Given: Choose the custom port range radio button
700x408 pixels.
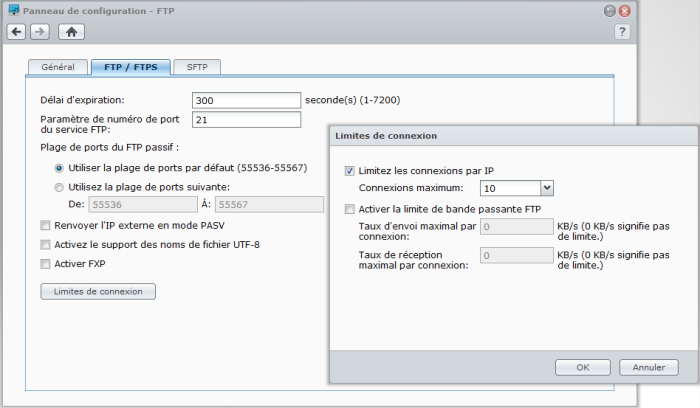Looking at the screenshot, I should pos(60,186).
